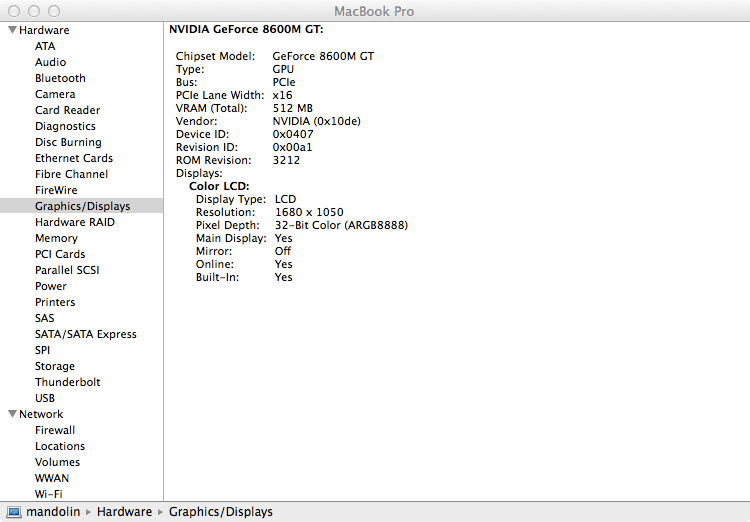The image size is (750, 522).
Task: Click the NVIDIA GeForce 8600M GT heading
Action: click(246, 29)
